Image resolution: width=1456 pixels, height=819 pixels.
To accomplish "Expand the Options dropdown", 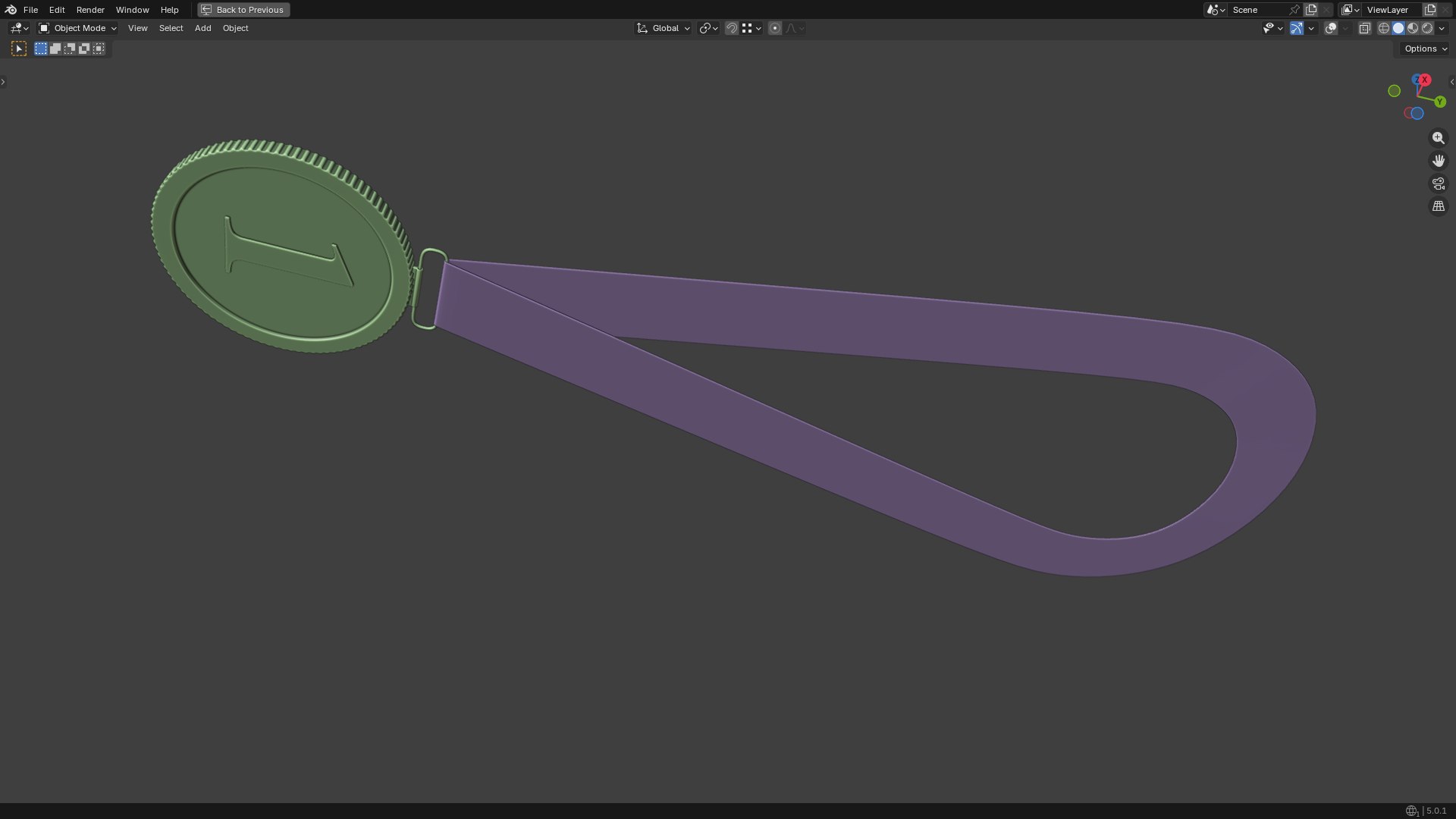I will click(x=1426, y=49).
